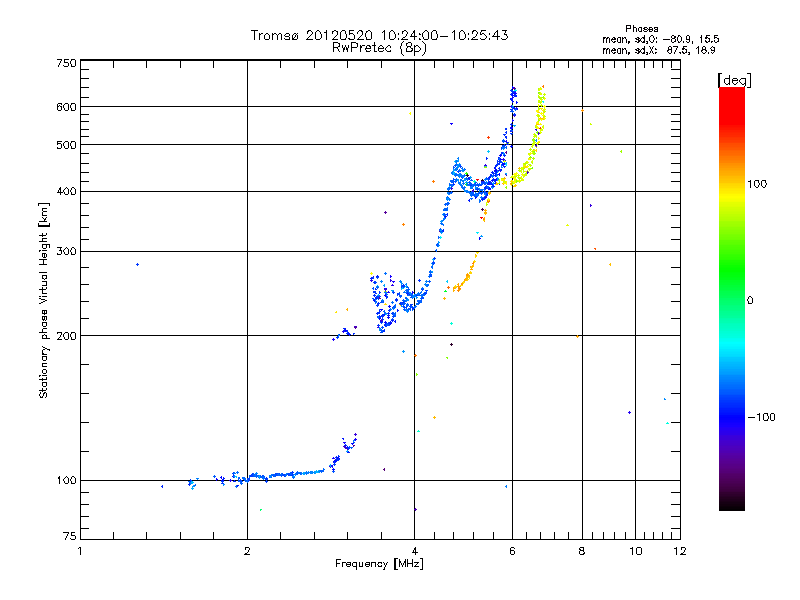The height and width of the screenshot is (600, 800).
Task: Click the "mean, sd,O: -80.9, 15.5" line
Action: (660, 39)
